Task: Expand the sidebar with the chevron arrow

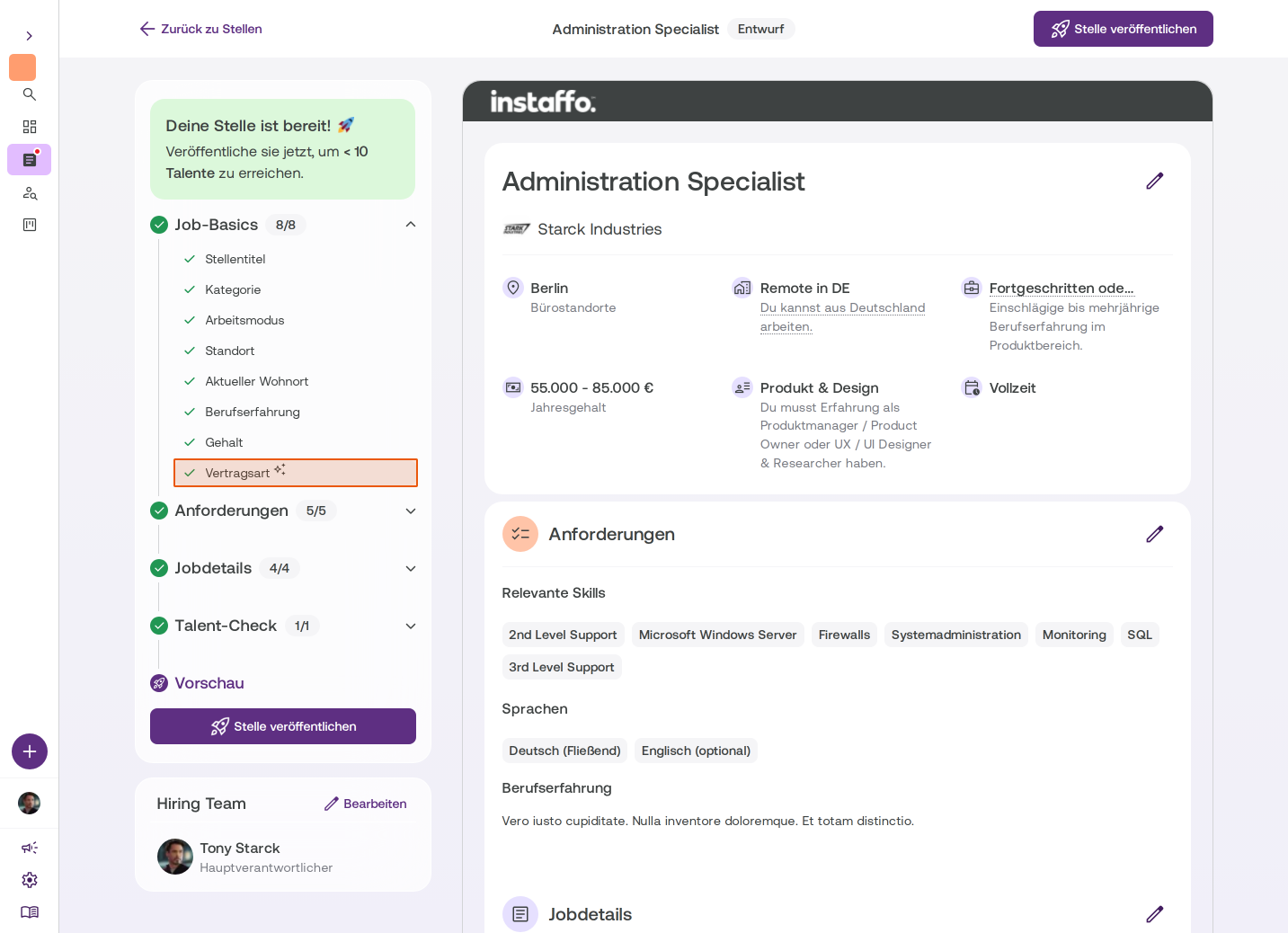Action: [30, 36]
